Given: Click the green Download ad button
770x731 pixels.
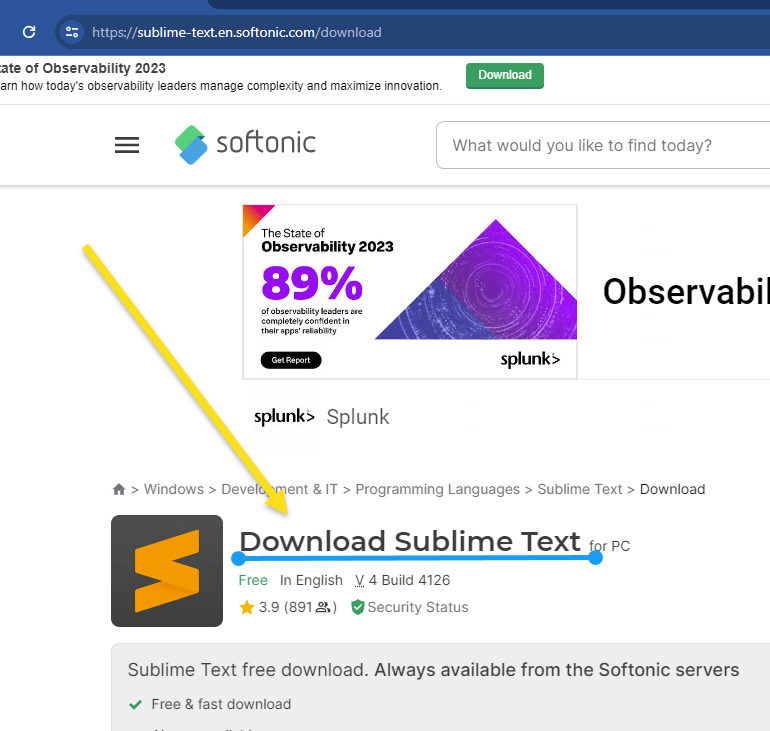Looking at the screenshot, I should [x=505, y=76].
